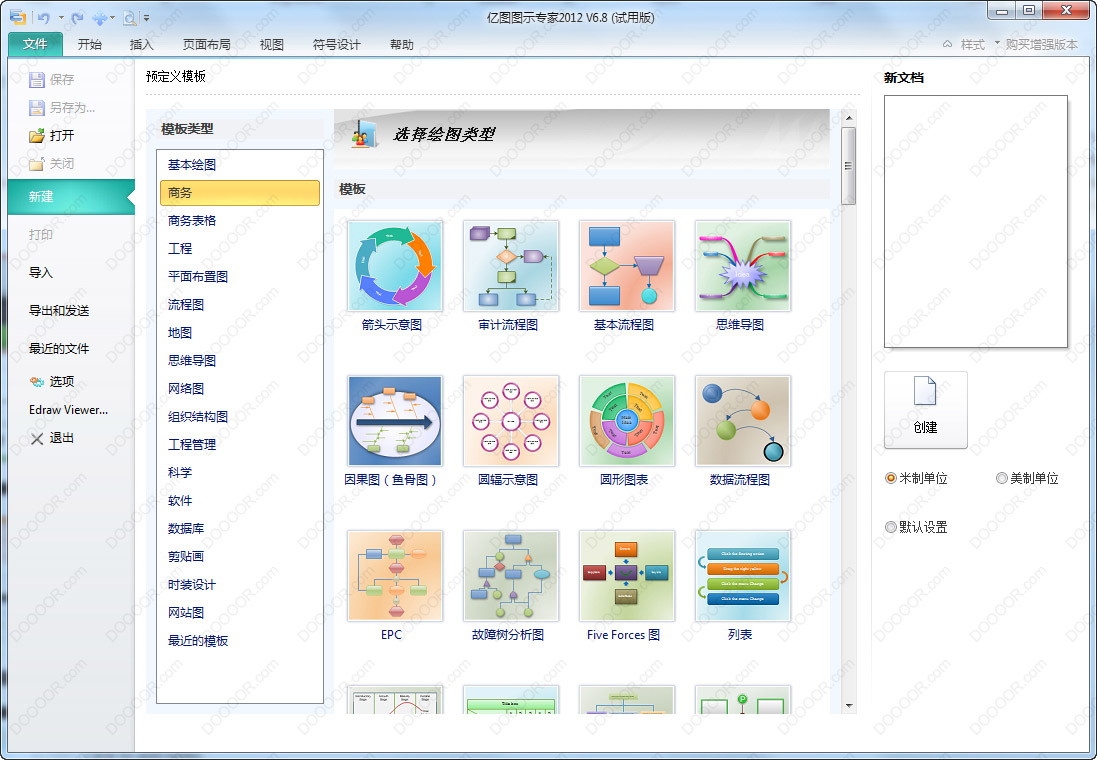
Task: Click 退出 to exit application
Action: tap(52, 437)
